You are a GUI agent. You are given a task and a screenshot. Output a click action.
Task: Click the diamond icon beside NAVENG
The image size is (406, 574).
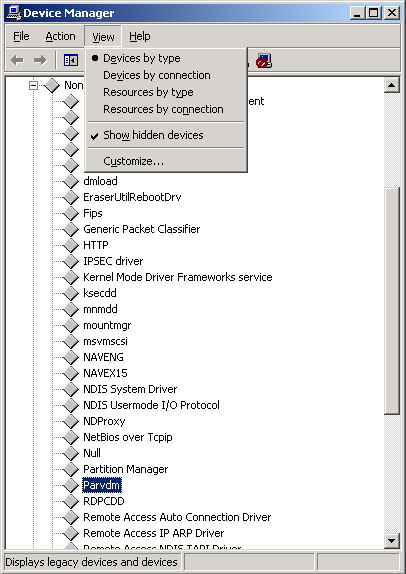[71, 357]
